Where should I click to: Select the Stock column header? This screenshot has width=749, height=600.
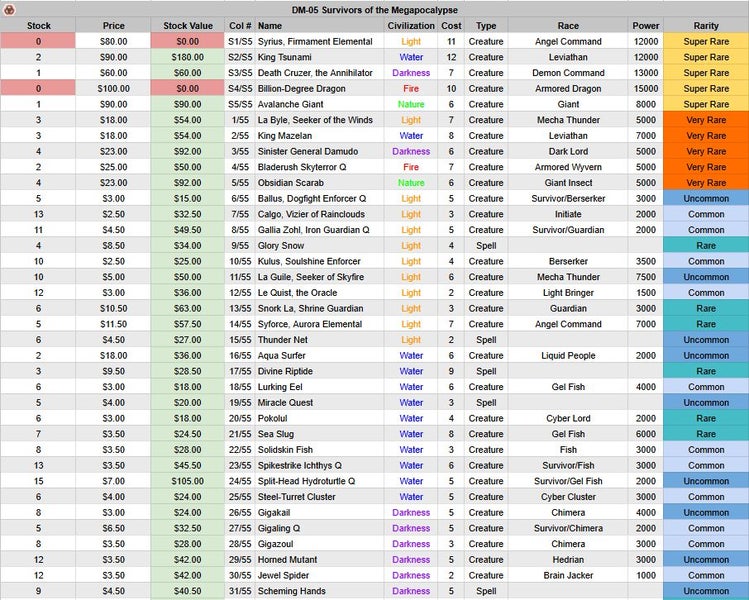click(x=38, y=26)
